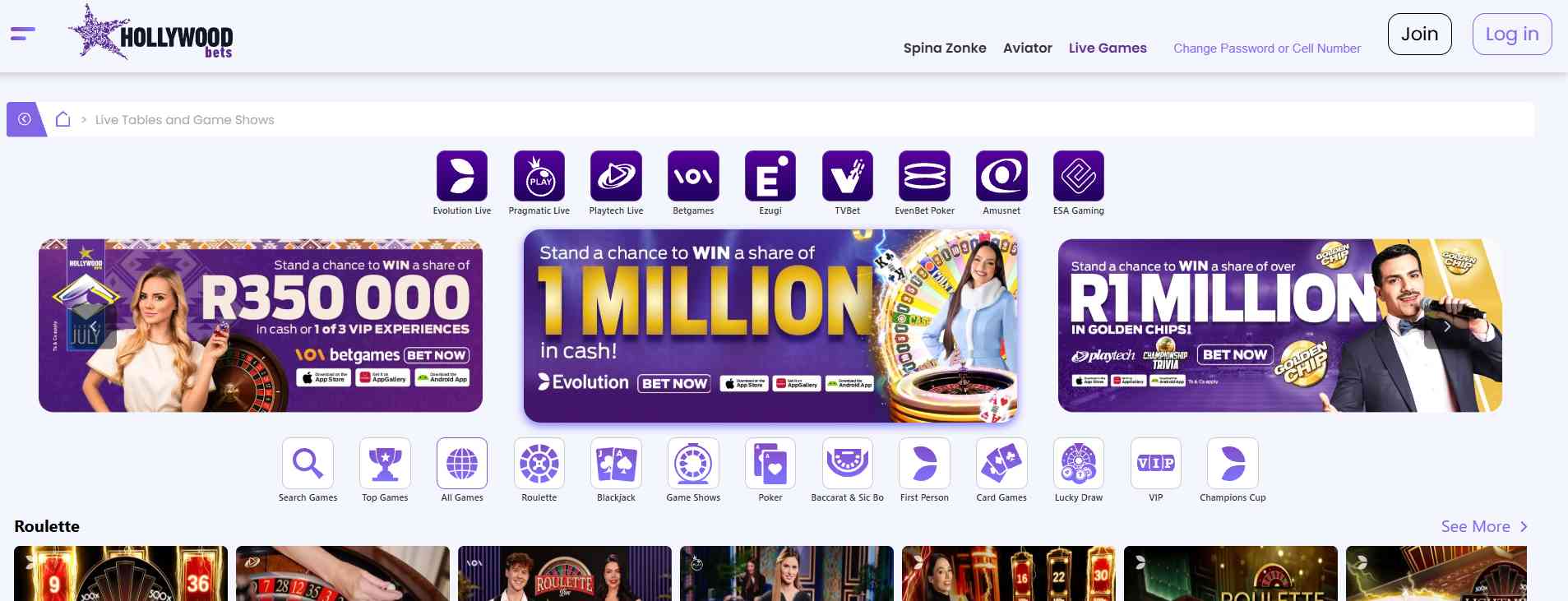Click BET NOW on Betgames R350 000 banner
Viewport: 1568px width, 601px height.
pyautogui.click(x=437, y=355)
